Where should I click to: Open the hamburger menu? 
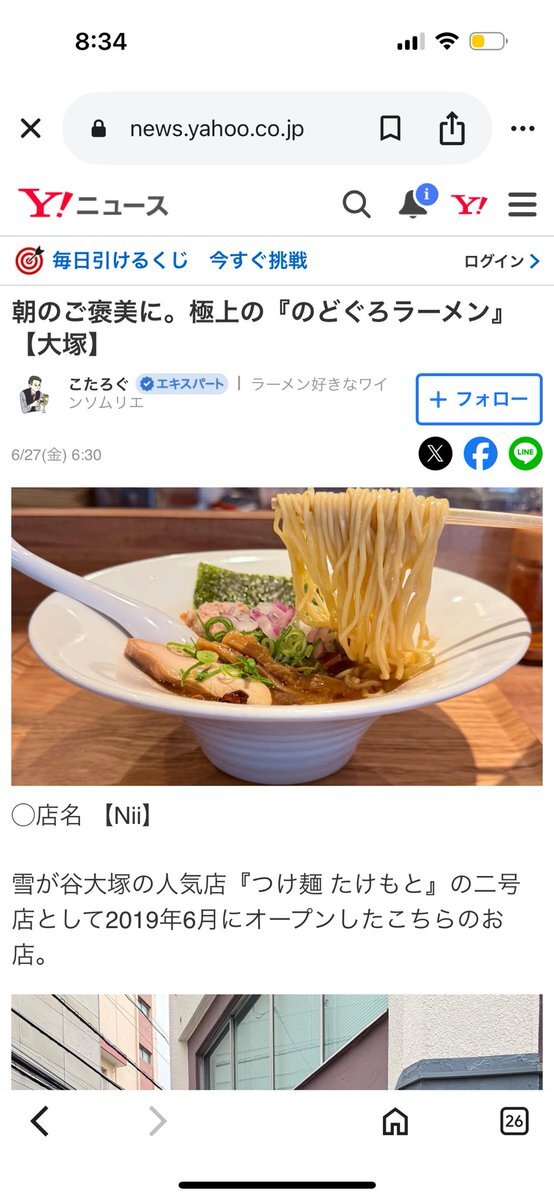click(522, 205)
